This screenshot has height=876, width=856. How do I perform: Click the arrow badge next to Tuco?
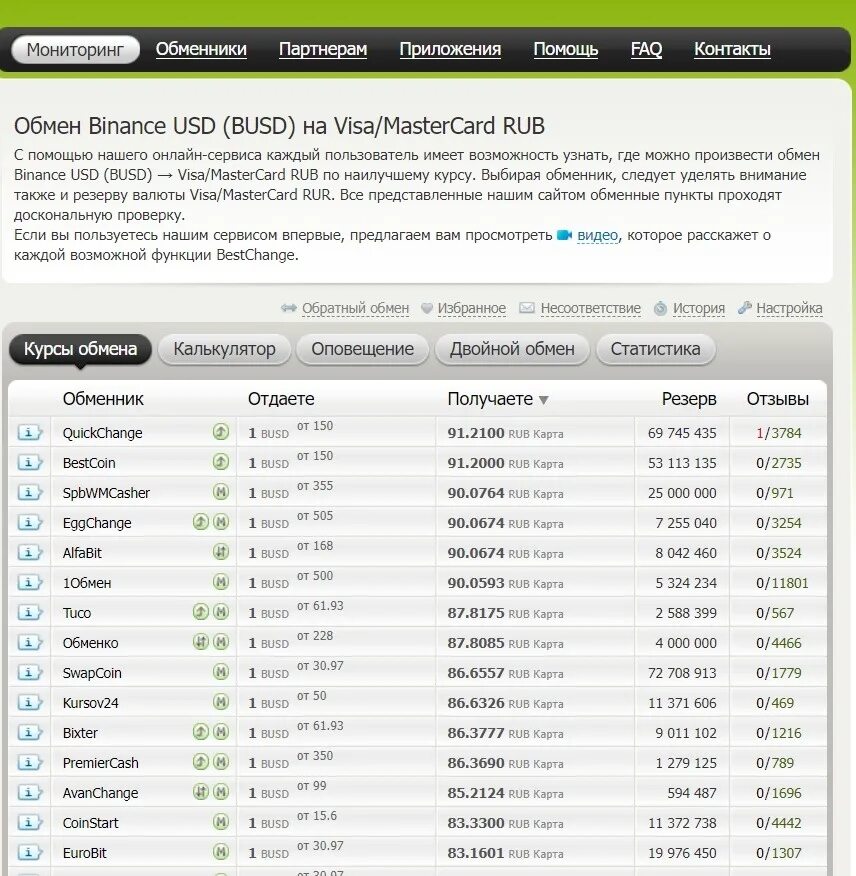(x=201, y=612)
